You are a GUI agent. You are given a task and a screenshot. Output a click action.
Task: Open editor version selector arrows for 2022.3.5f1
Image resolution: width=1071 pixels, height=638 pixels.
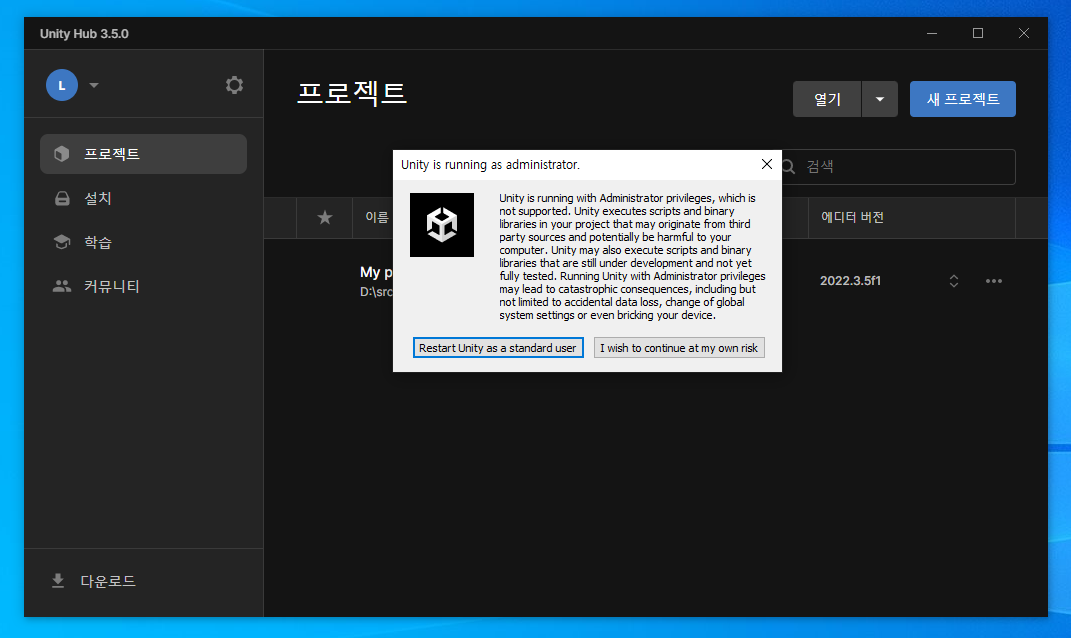point(954,281)
